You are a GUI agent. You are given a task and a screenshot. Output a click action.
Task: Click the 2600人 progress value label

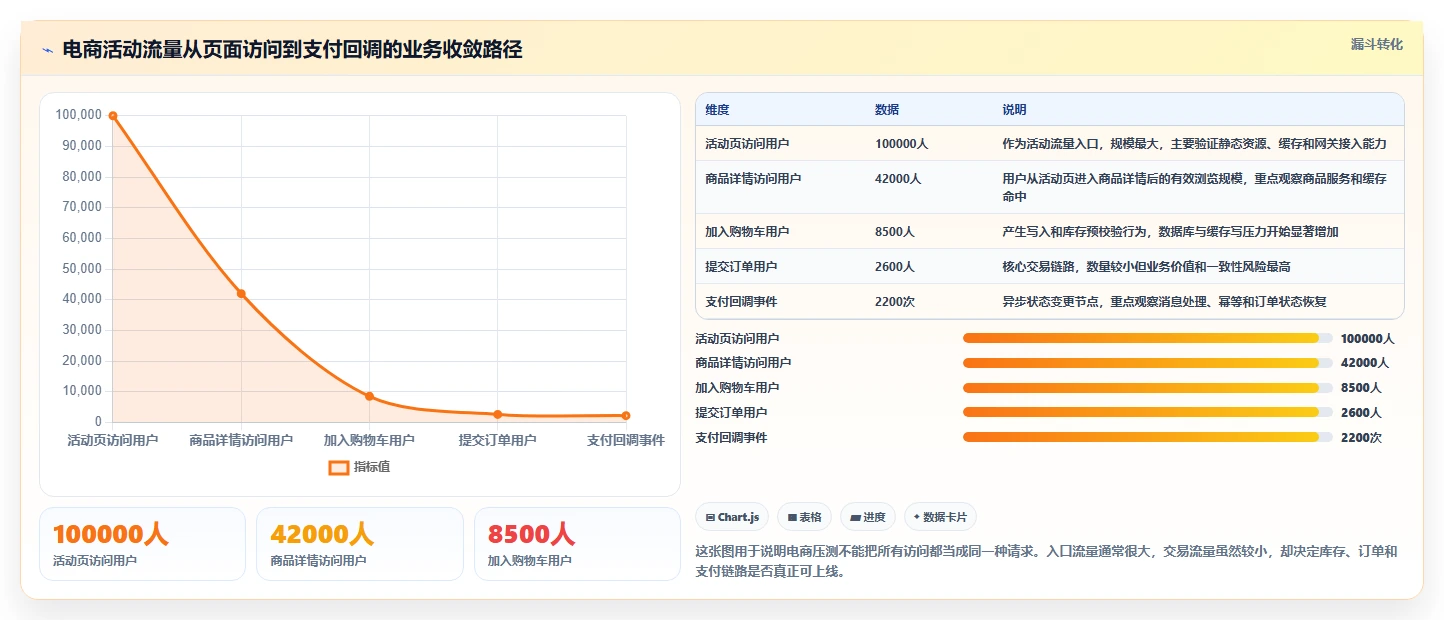click(x=1361, y=413)
